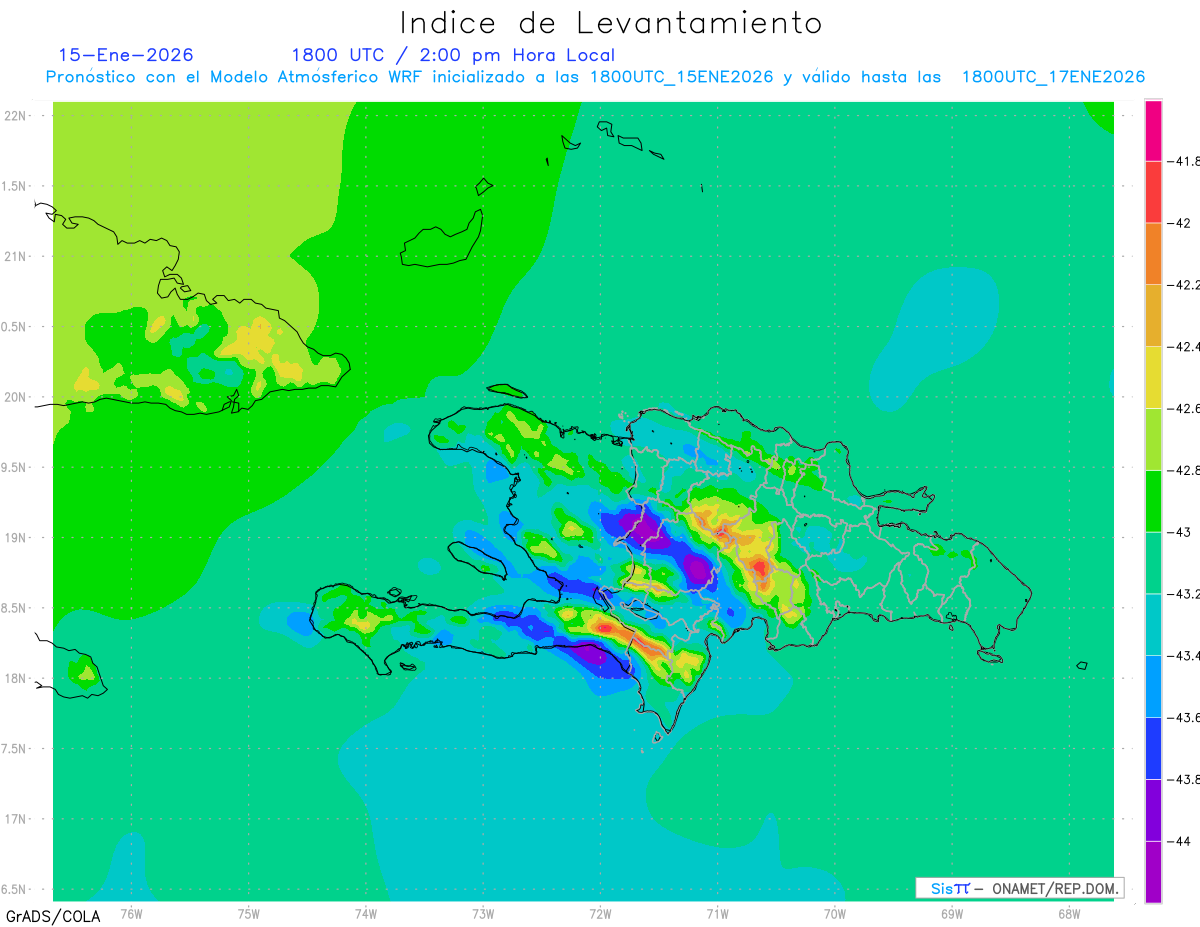Select the date label '15-Ene-2026'
Screen dimensions: 1200x927
click(x=126, y=55)
